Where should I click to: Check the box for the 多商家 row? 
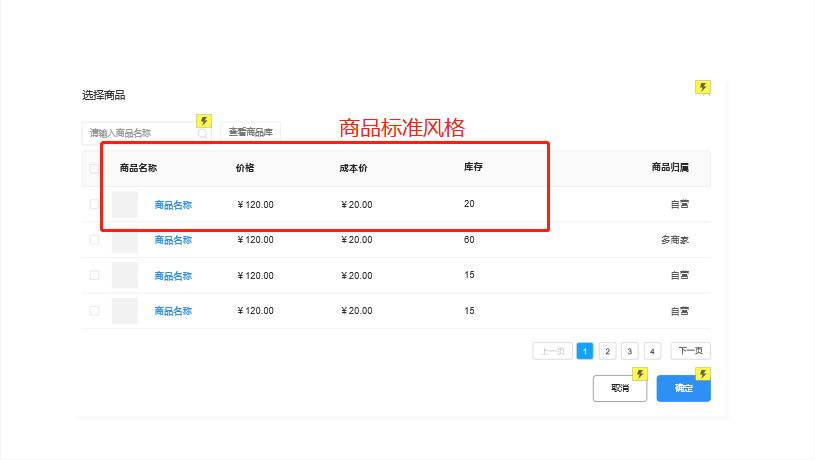(94, 240)
